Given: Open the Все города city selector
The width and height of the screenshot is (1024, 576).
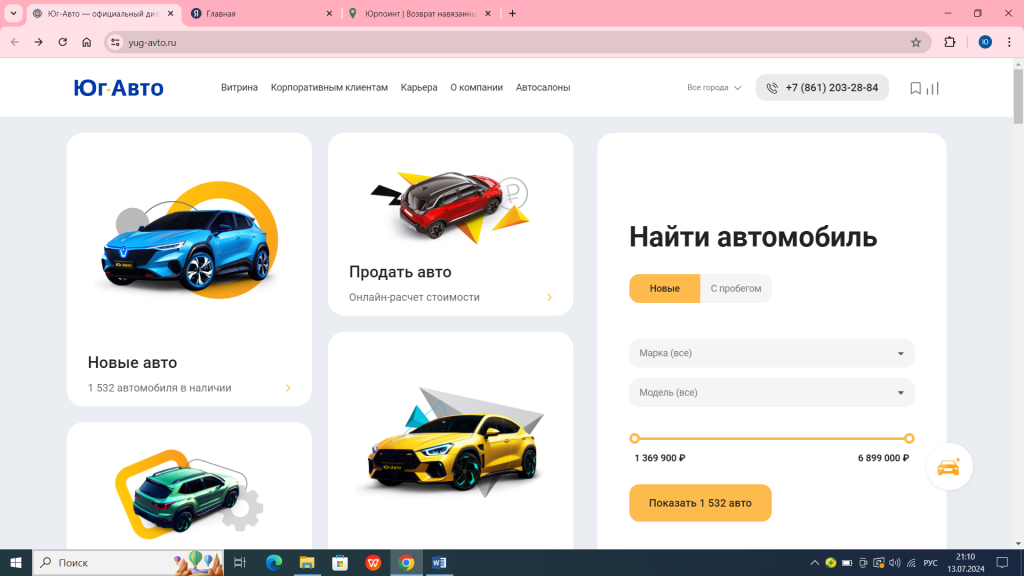Looking at the screenshot, I should click(714, 88).
